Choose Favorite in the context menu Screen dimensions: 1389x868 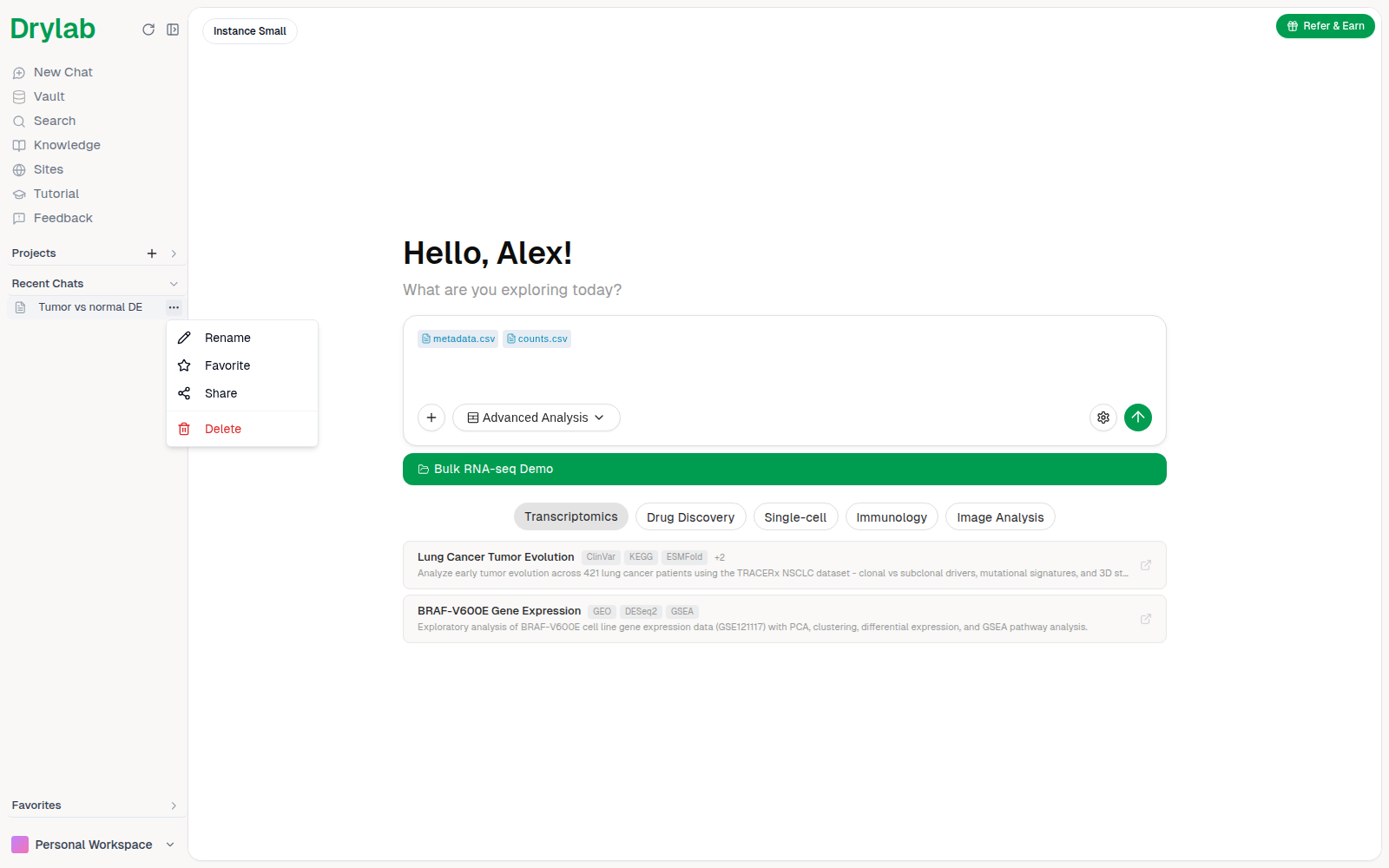pyautogui.click(x=242, y=365)
